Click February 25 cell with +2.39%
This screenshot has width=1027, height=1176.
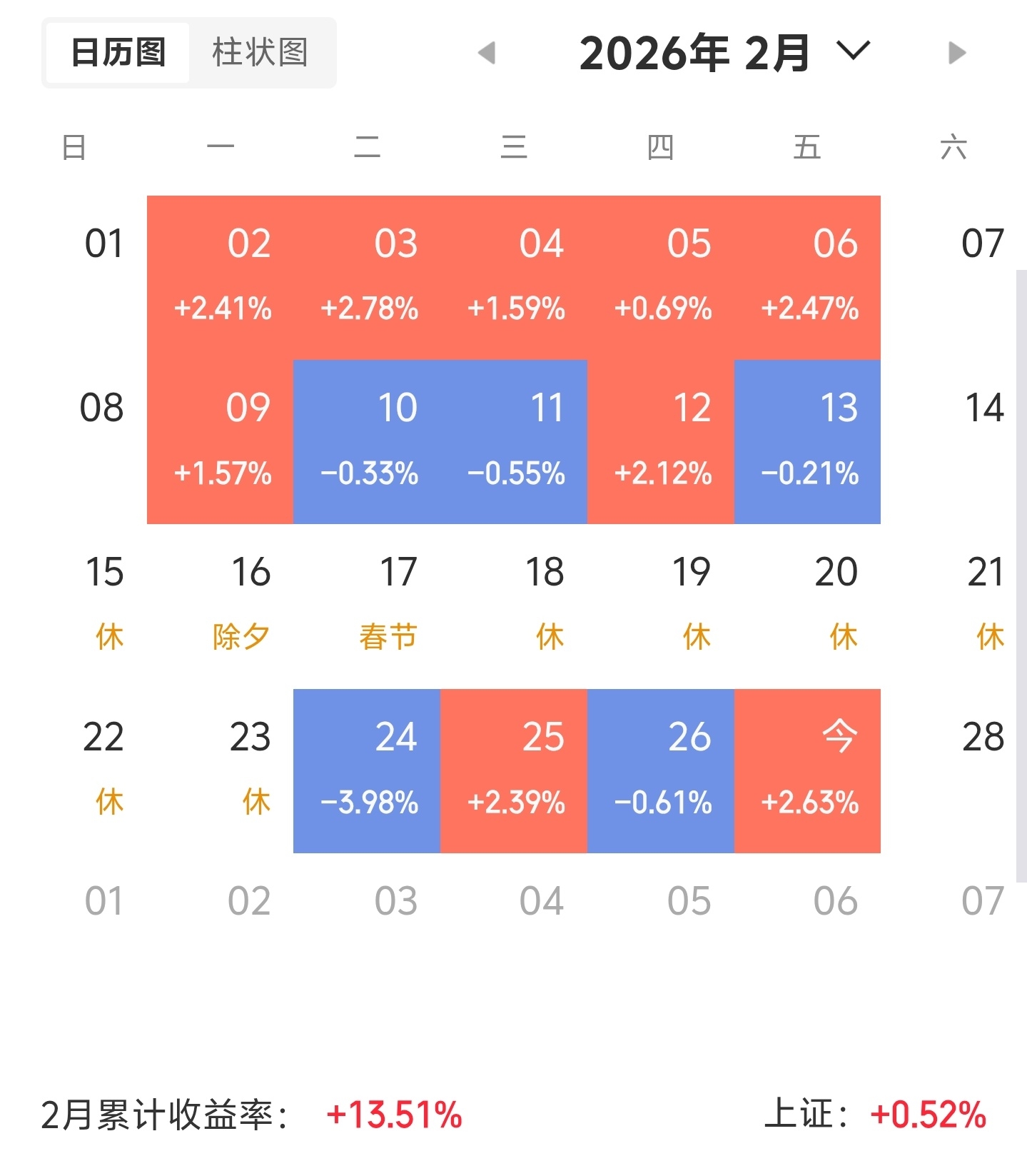tap(514, 770)
